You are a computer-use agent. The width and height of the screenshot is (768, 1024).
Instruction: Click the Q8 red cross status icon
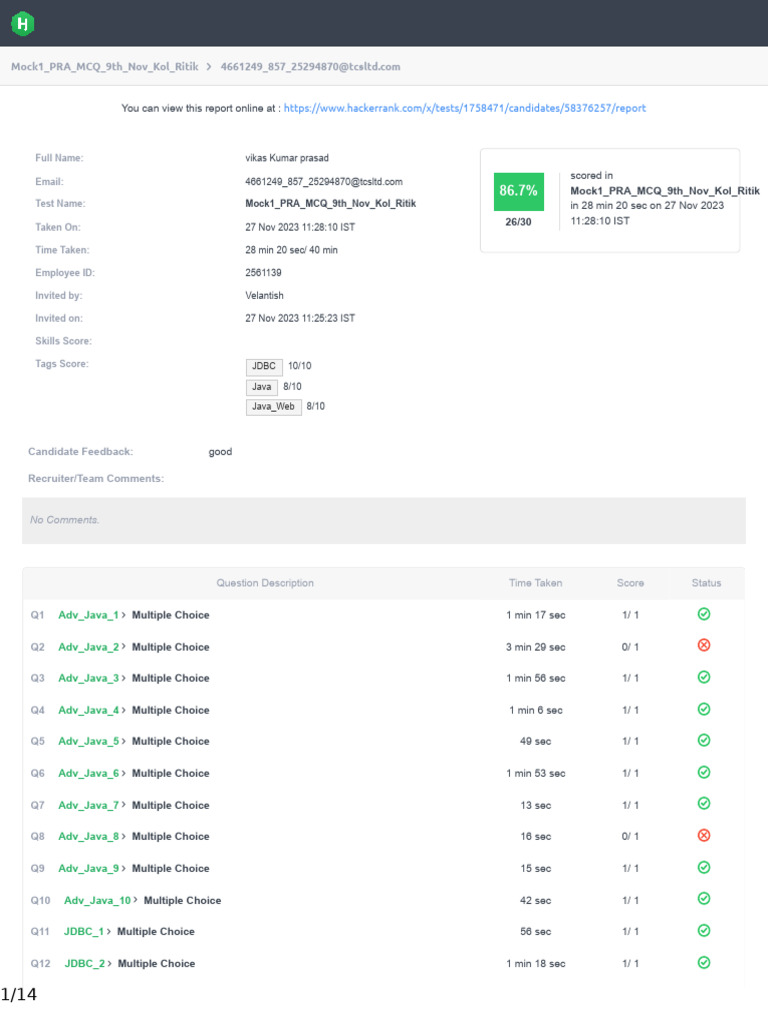click(x=704, y=835)
